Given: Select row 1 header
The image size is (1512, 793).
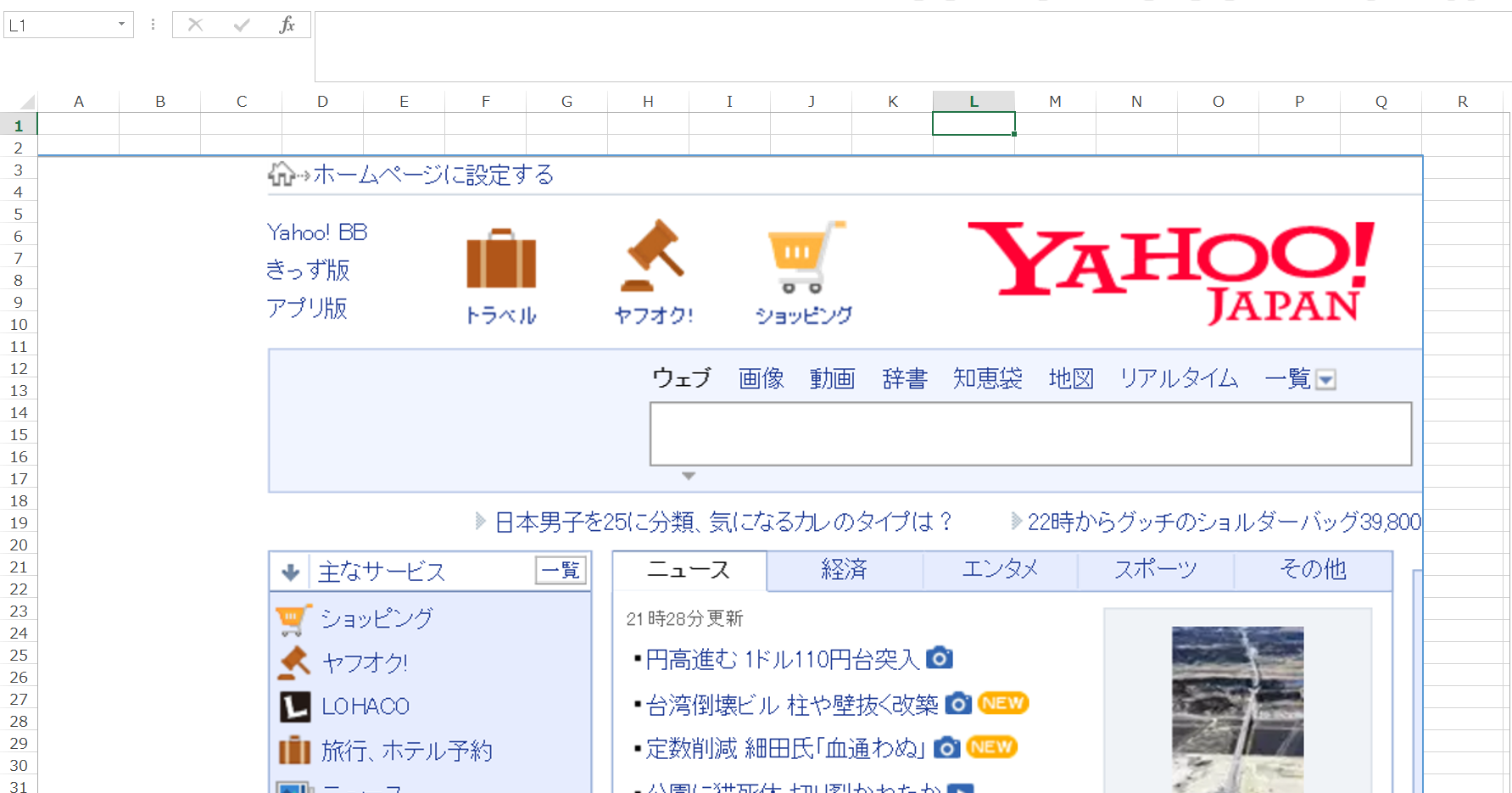Looking at the screenshot, I should tap(19, 125).
